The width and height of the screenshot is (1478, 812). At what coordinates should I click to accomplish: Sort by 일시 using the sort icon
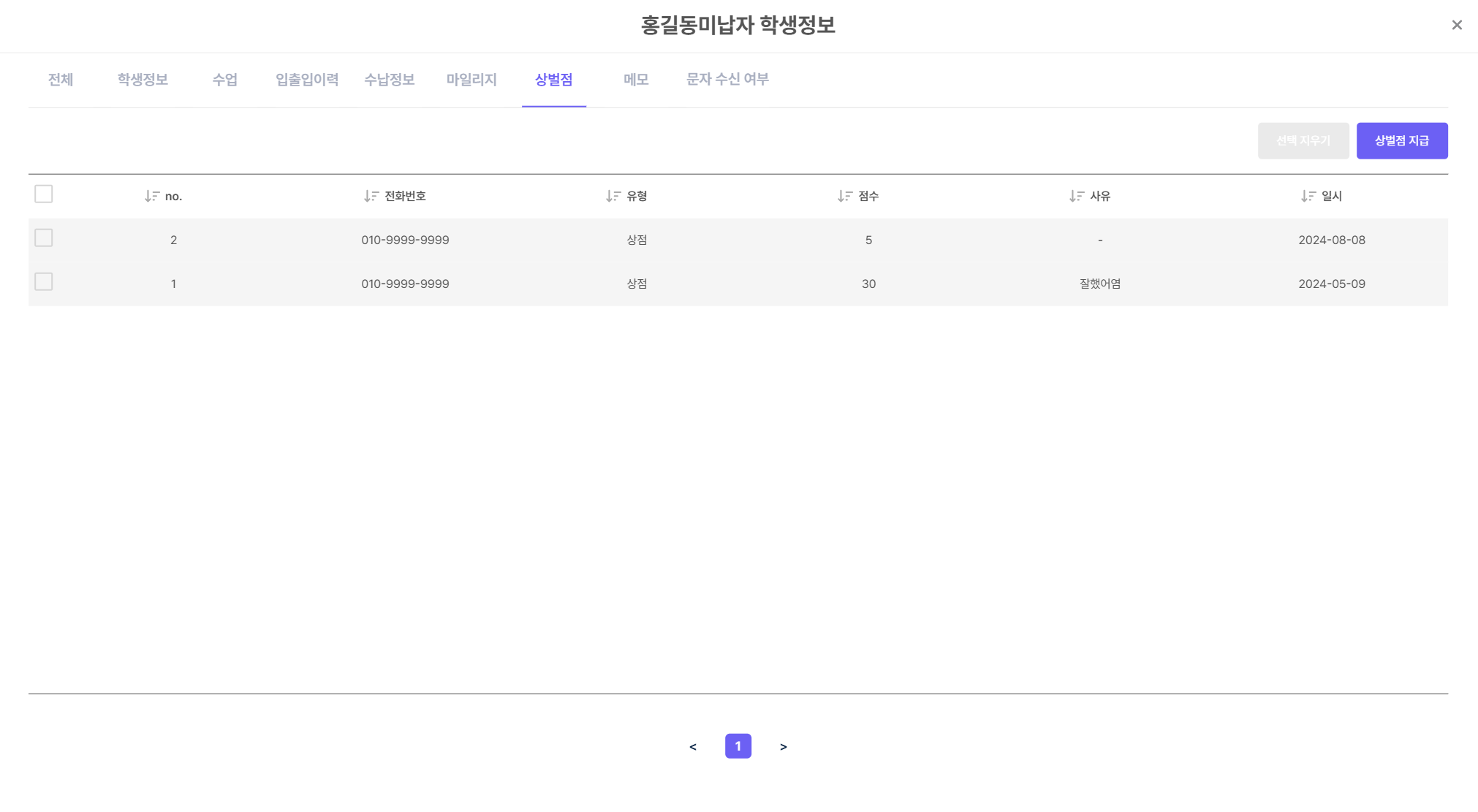[x=1308, y=196]
